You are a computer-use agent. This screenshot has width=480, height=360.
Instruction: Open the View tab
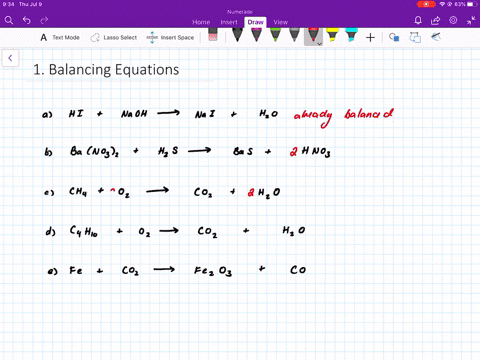point(280,22)
